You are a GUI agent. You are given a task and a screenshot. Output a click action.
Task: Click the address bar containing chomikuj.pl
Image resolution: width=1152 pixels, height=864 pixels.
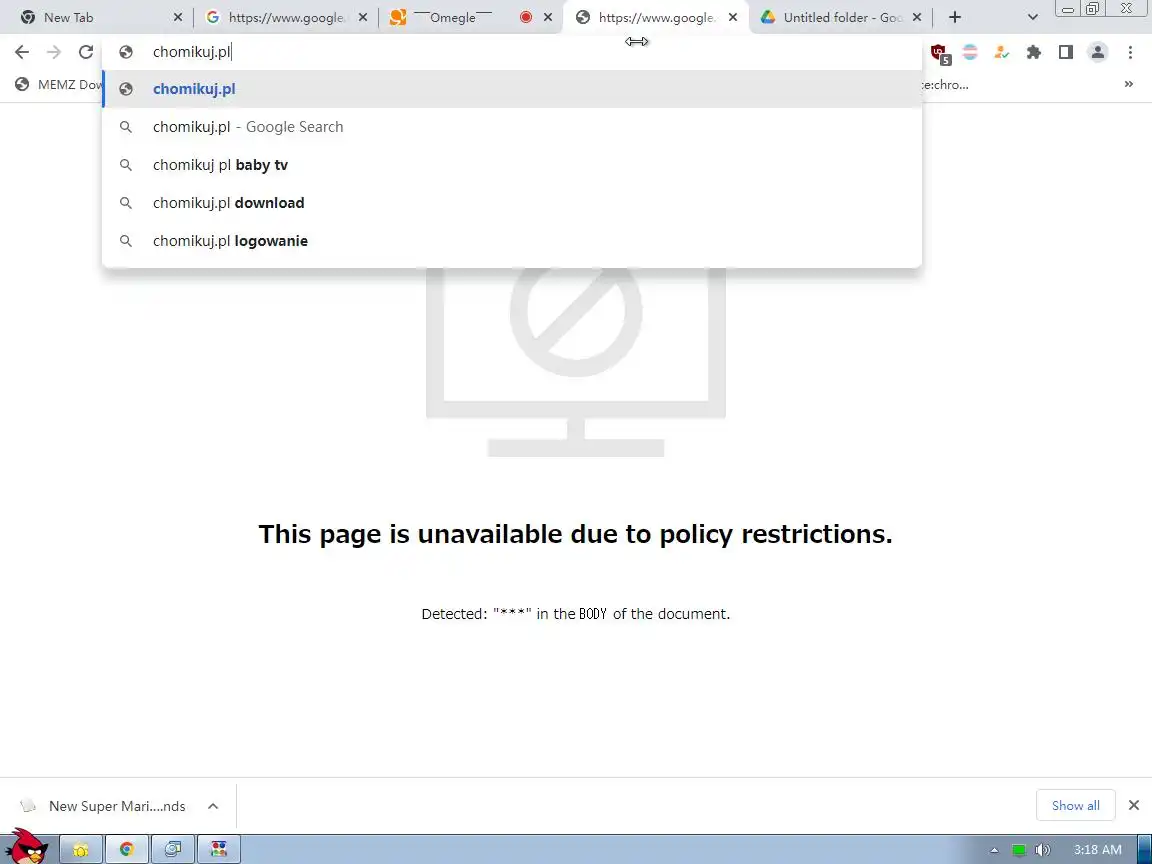(x=512, y=52)
